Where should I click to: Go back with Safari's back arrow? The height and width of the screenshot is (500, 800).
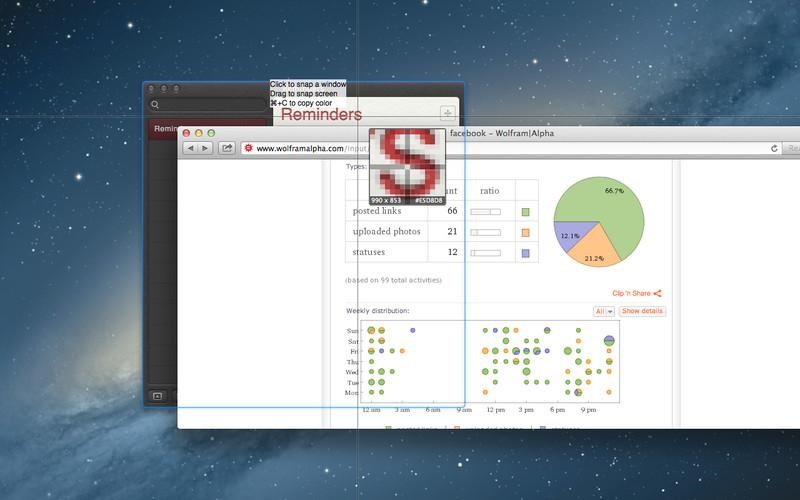click(191, 148)
